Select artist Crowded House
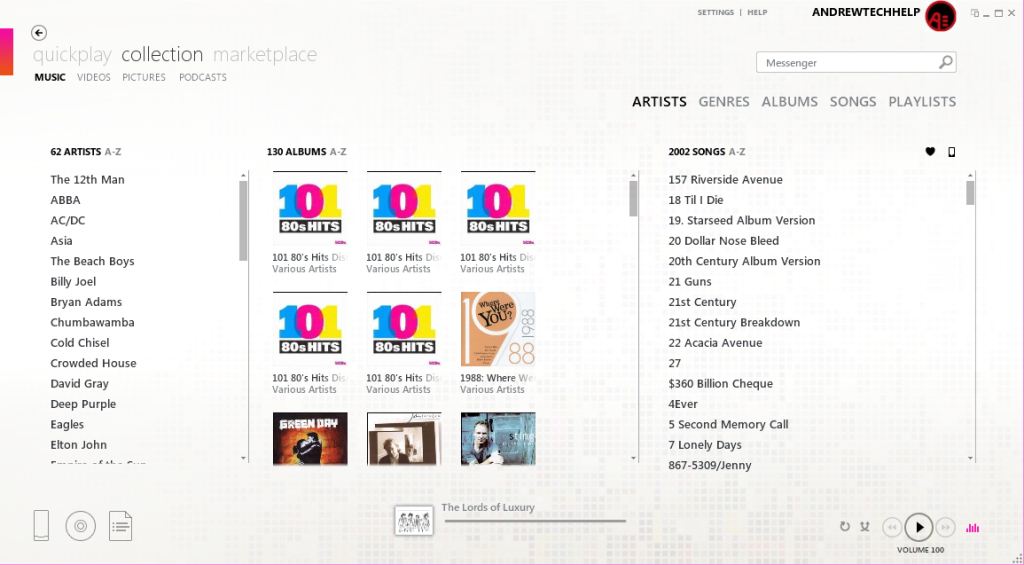 click(x=93, y=363)
